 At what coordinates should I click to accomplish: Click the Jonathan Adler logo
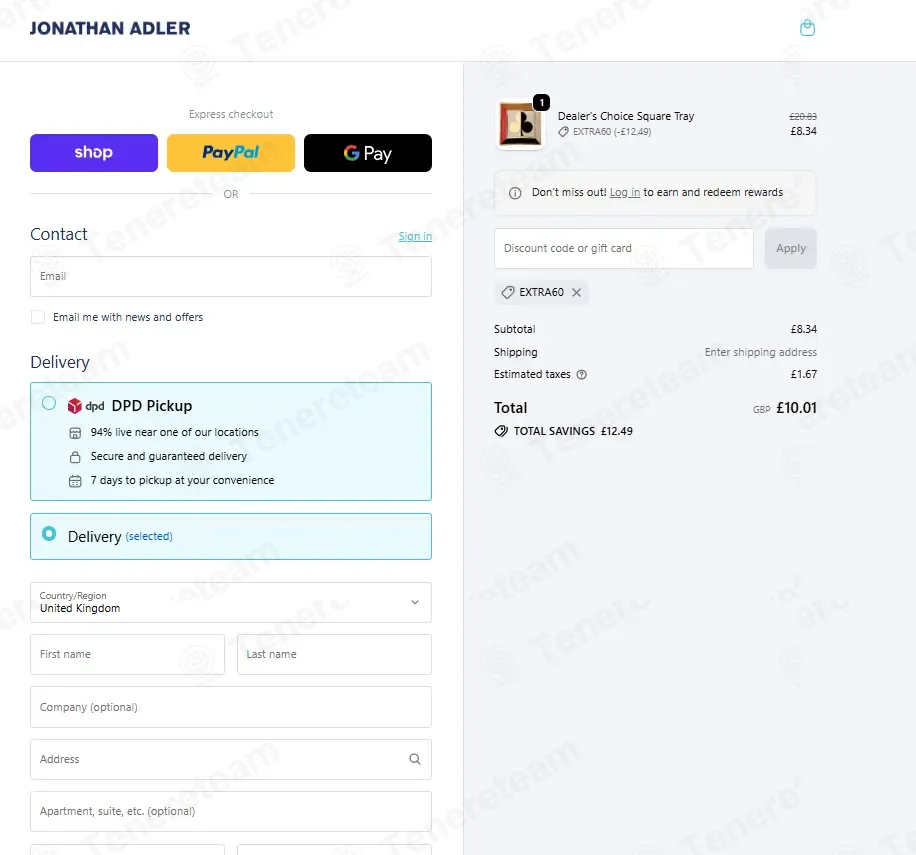tap(110, 28)
